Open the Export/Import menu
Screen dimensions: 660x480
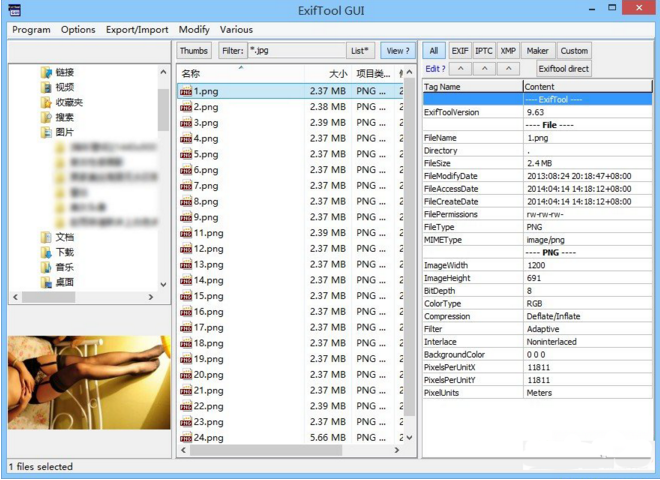(x=137, y=30)
